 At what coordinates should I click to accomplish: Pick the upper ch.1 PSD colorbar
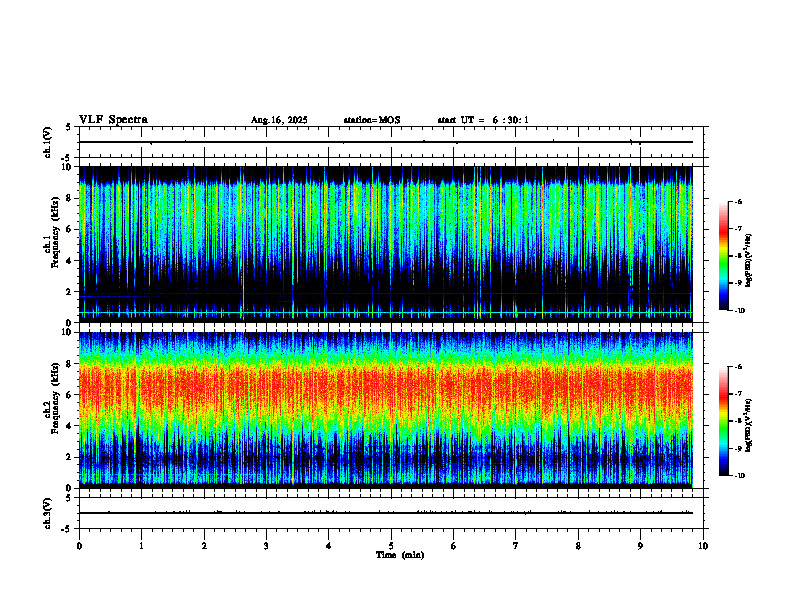pos(724,256)
